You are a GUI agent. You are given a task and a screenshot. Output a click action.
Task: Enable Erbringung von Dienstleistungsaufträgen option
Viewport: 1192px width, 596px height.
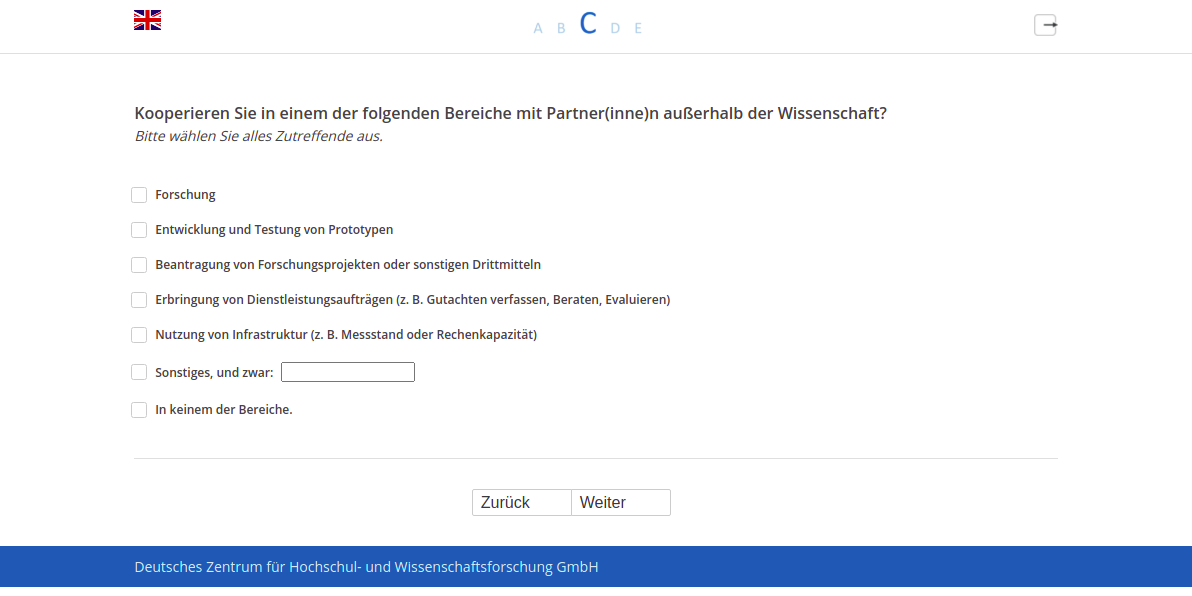coord(139,300)
